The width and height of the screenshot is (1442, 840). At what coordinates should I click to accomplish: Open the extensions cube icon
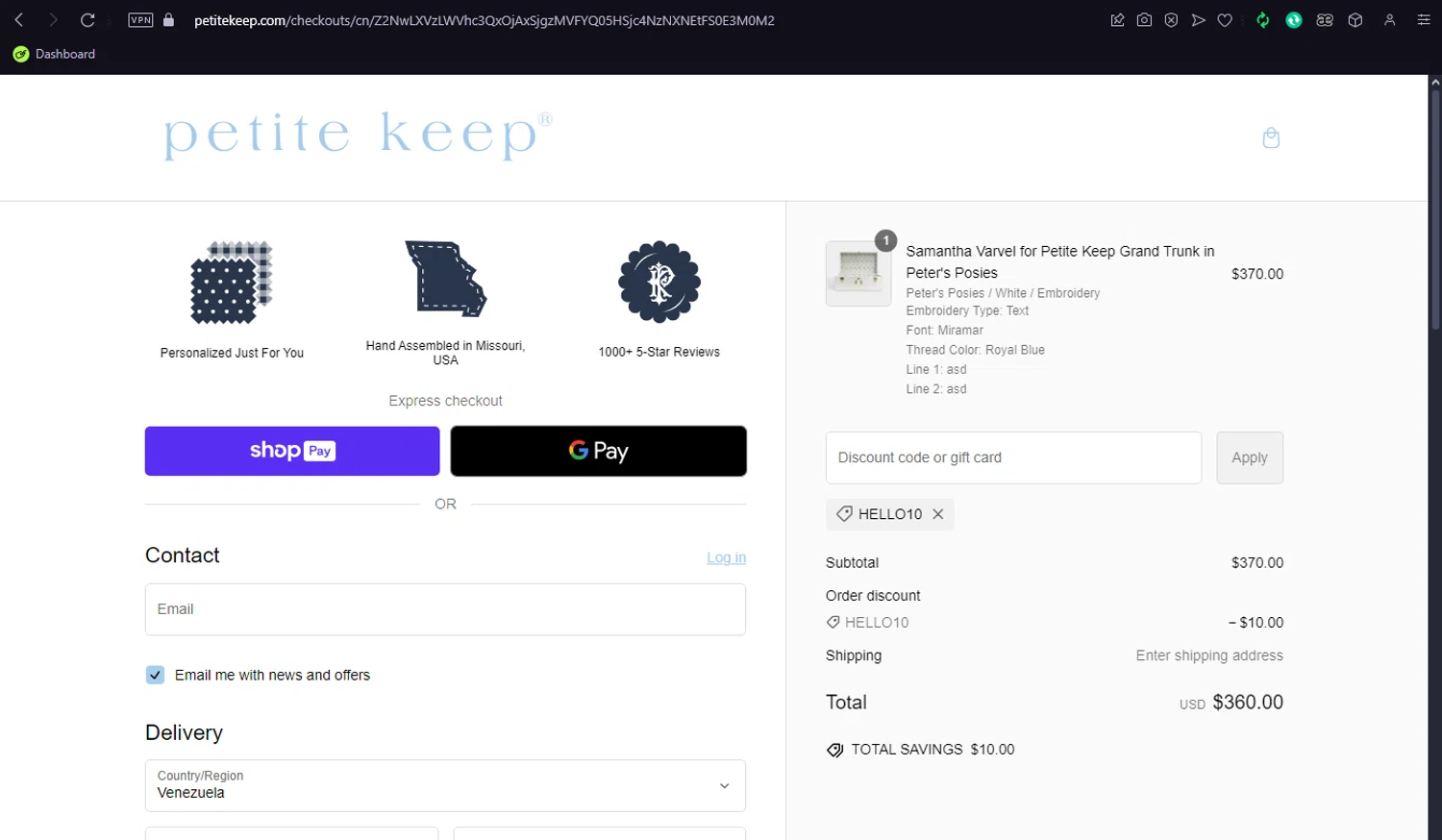[x=1355, y=20]
